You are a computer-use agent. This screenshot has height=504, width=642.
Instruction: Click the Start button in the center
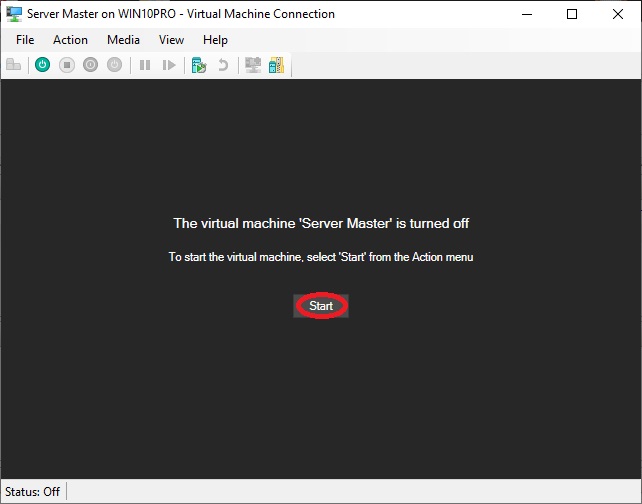pos(321,306)
